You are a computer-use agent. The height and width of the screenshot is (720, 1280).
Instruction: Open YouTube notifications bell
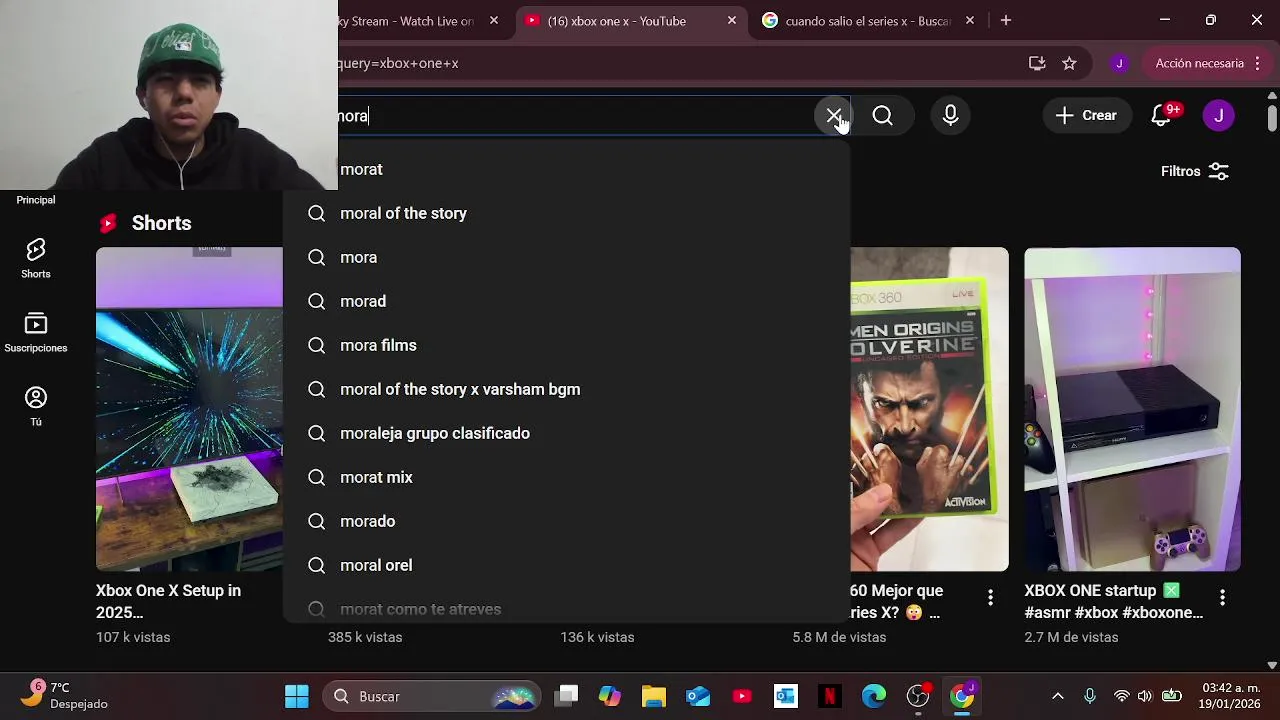[x=1161, y=116]
